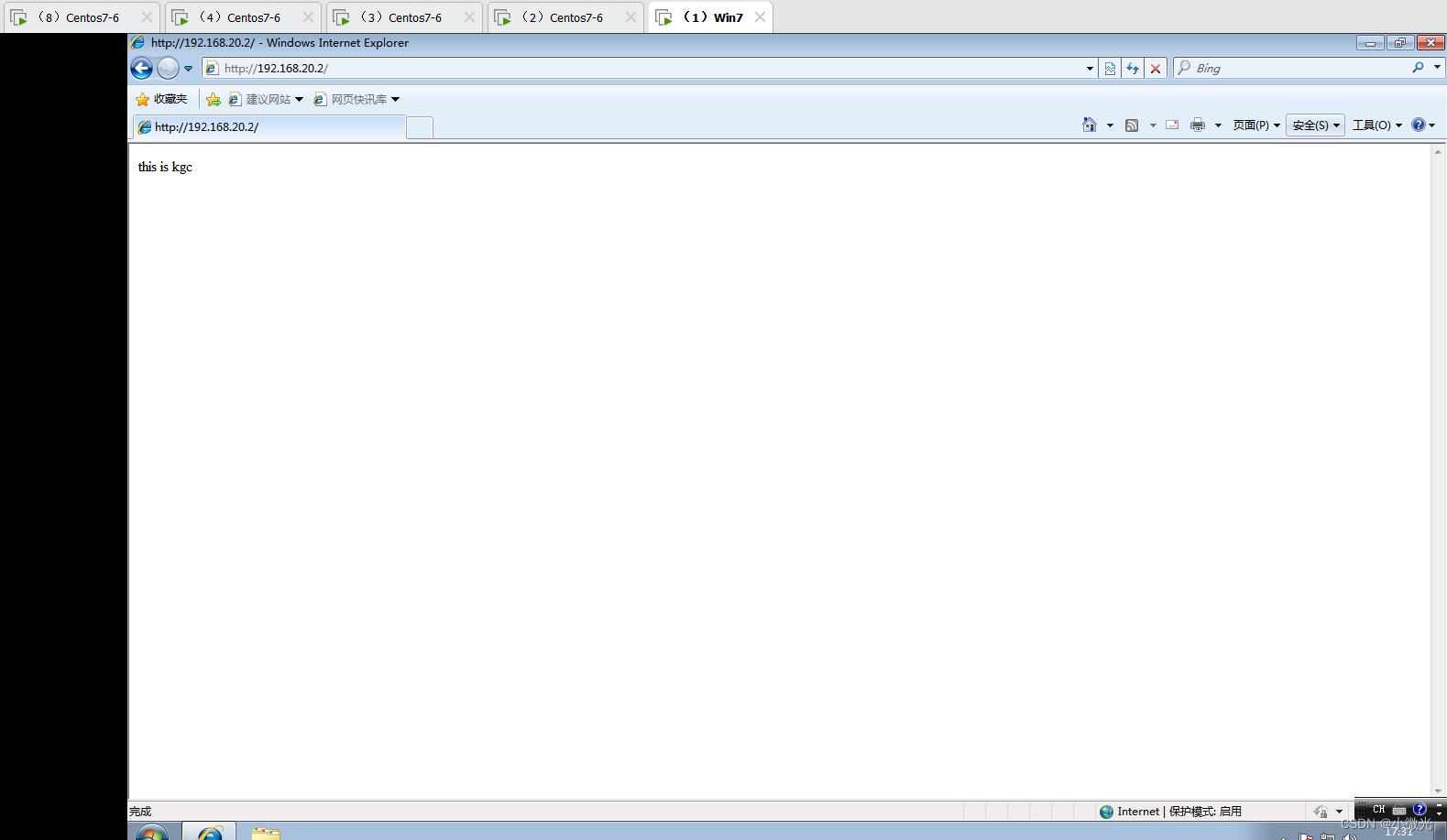Go to the home page
This screenshot has width=1447, height=840.
(x=1090, y=125)
